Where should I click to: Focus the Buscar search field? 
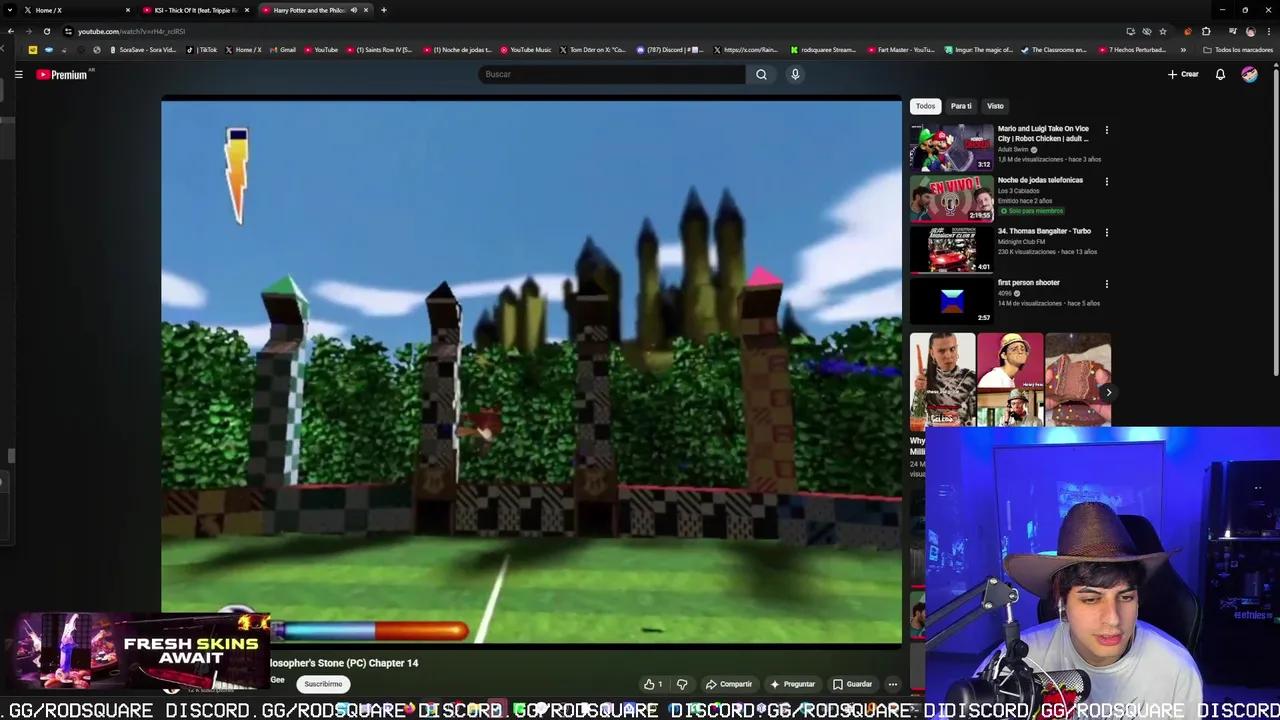611,74
